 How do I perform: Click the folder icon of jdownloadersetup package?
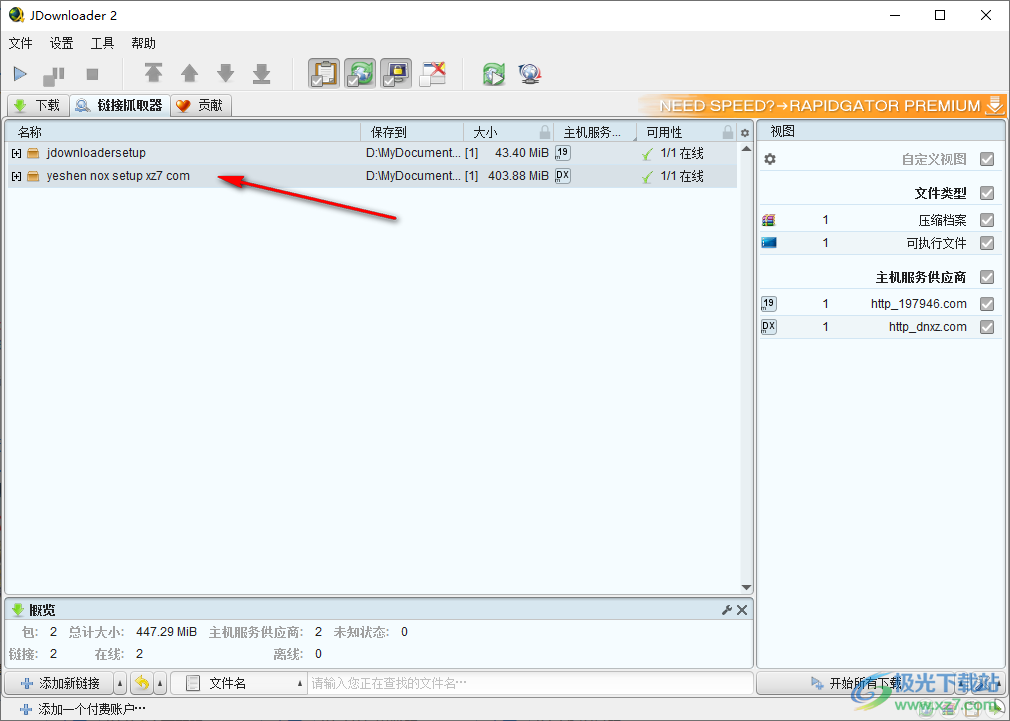[33, 153]
